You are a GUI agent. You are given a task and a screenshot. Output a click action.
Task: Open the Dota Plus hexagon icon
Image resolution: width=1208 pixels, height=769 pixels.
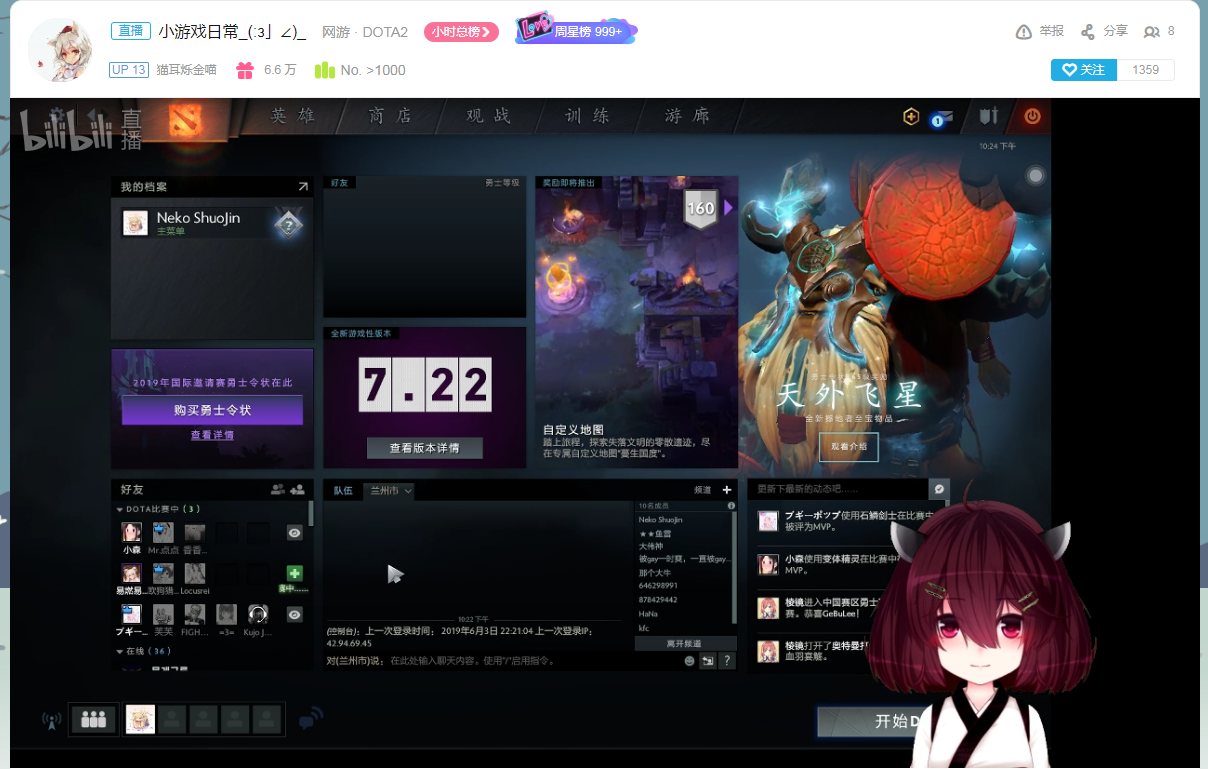pos(911,117)
